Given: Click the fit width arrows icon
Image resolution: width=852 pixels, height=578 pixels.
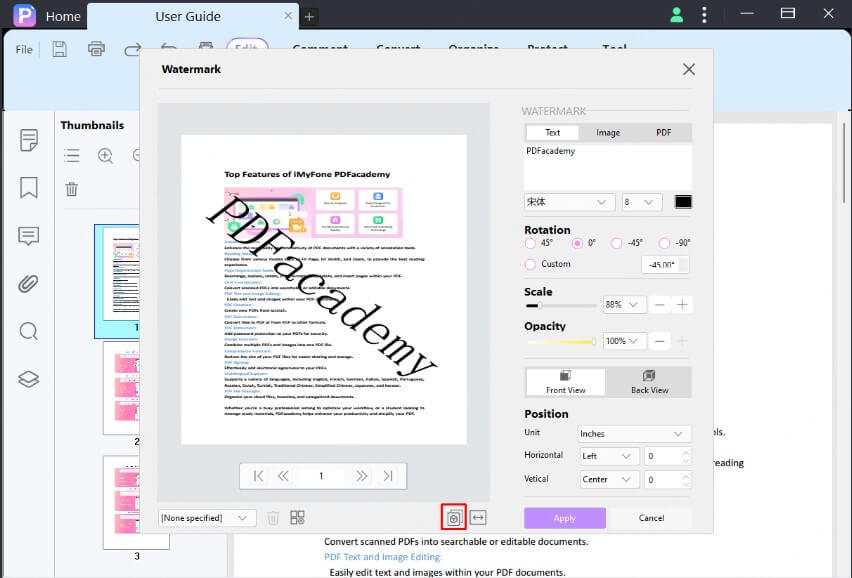Looking at the screenshot, I should [478, 518].
